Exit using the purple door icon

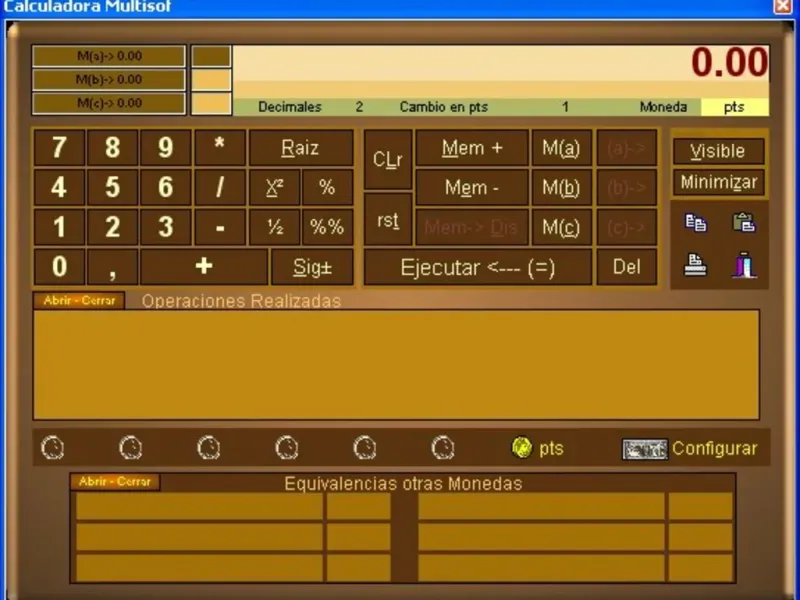[744, 265]
